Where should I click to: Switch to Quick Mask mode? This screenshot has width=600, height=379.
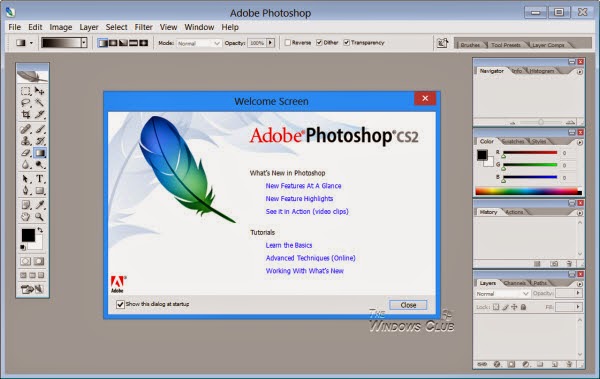tap(39, 261)
